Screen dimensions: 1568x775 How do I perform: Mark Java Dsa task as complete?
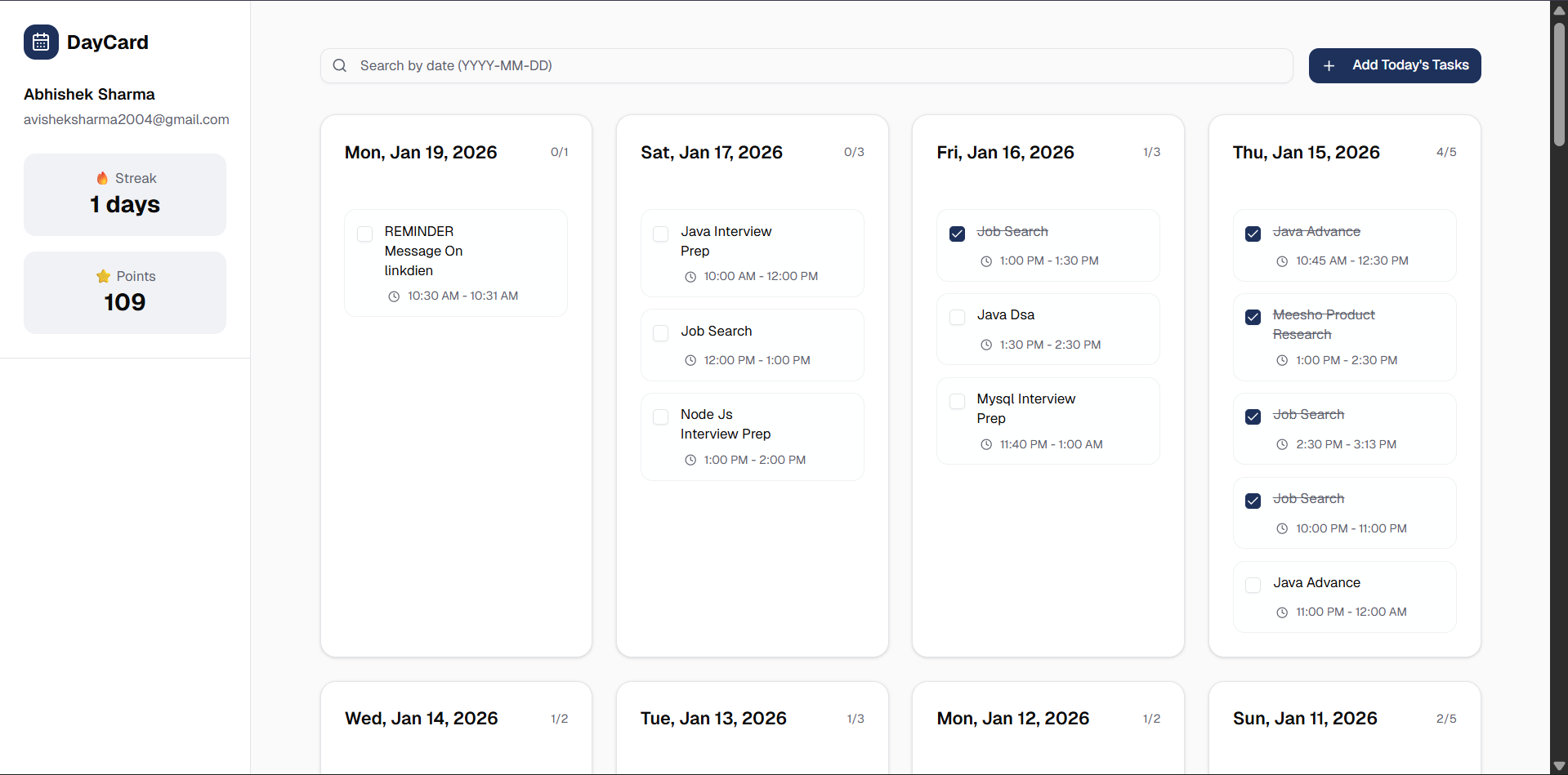click(x=957, y=317)
